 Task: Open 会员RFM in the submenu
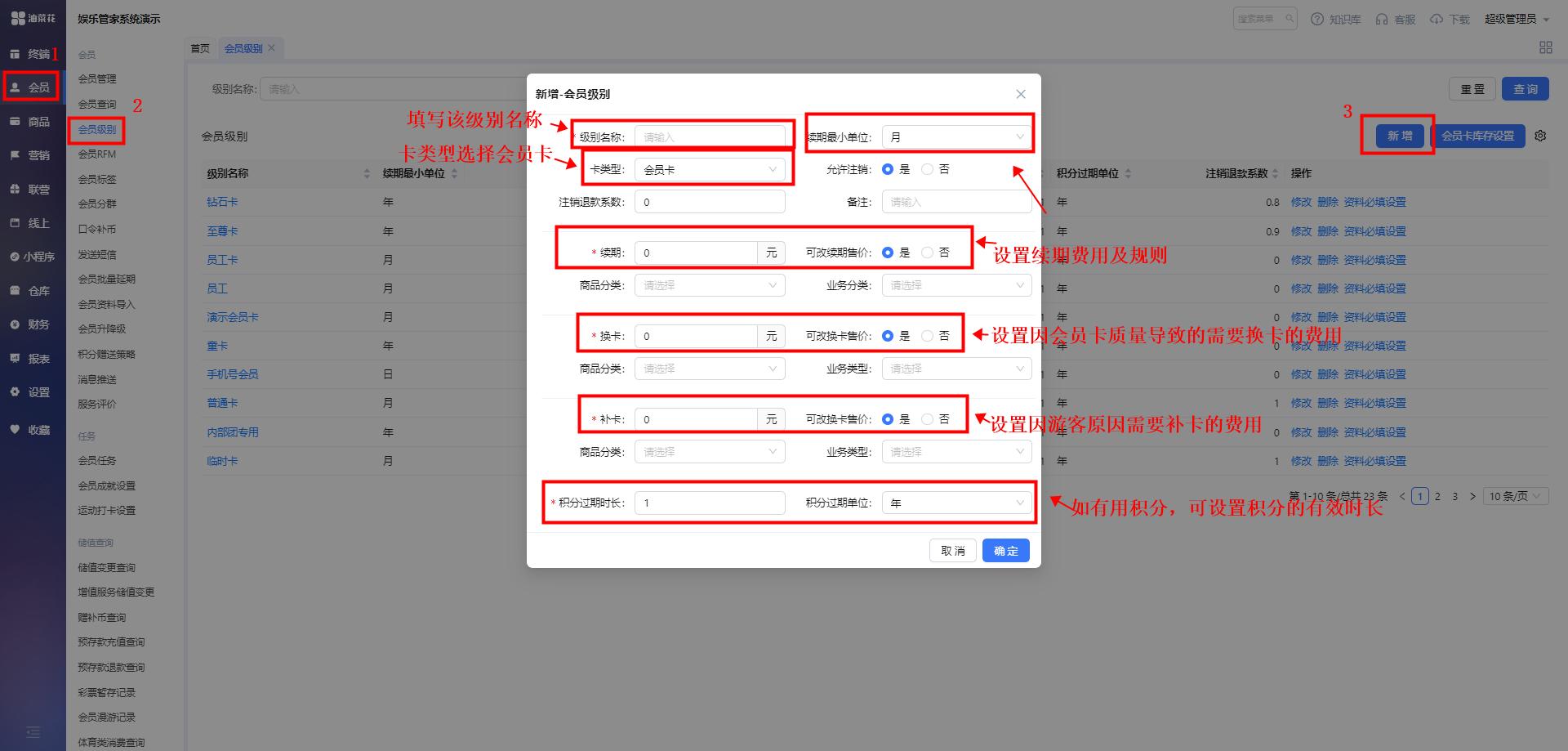pyautogui.click(x=97, y=154)
